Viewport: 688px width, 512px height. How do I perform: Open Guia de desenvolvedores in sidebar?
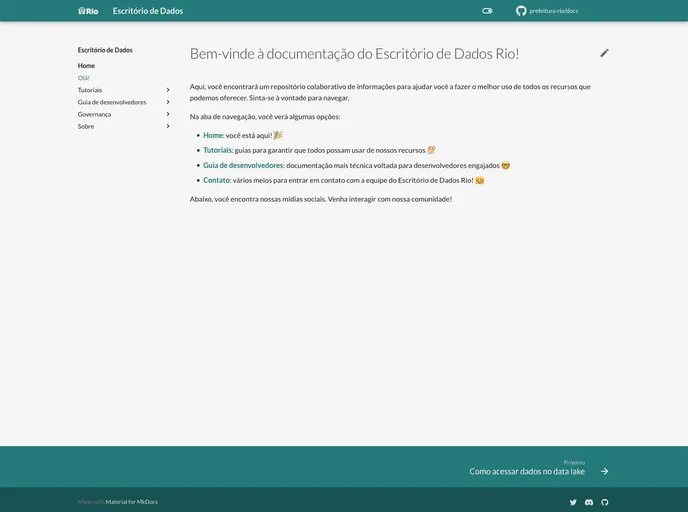[112, 102]
